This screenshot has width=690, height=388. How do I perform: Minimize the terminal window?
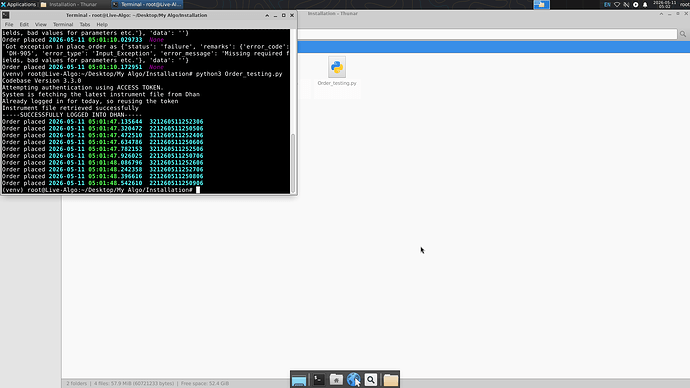(275, 15)
